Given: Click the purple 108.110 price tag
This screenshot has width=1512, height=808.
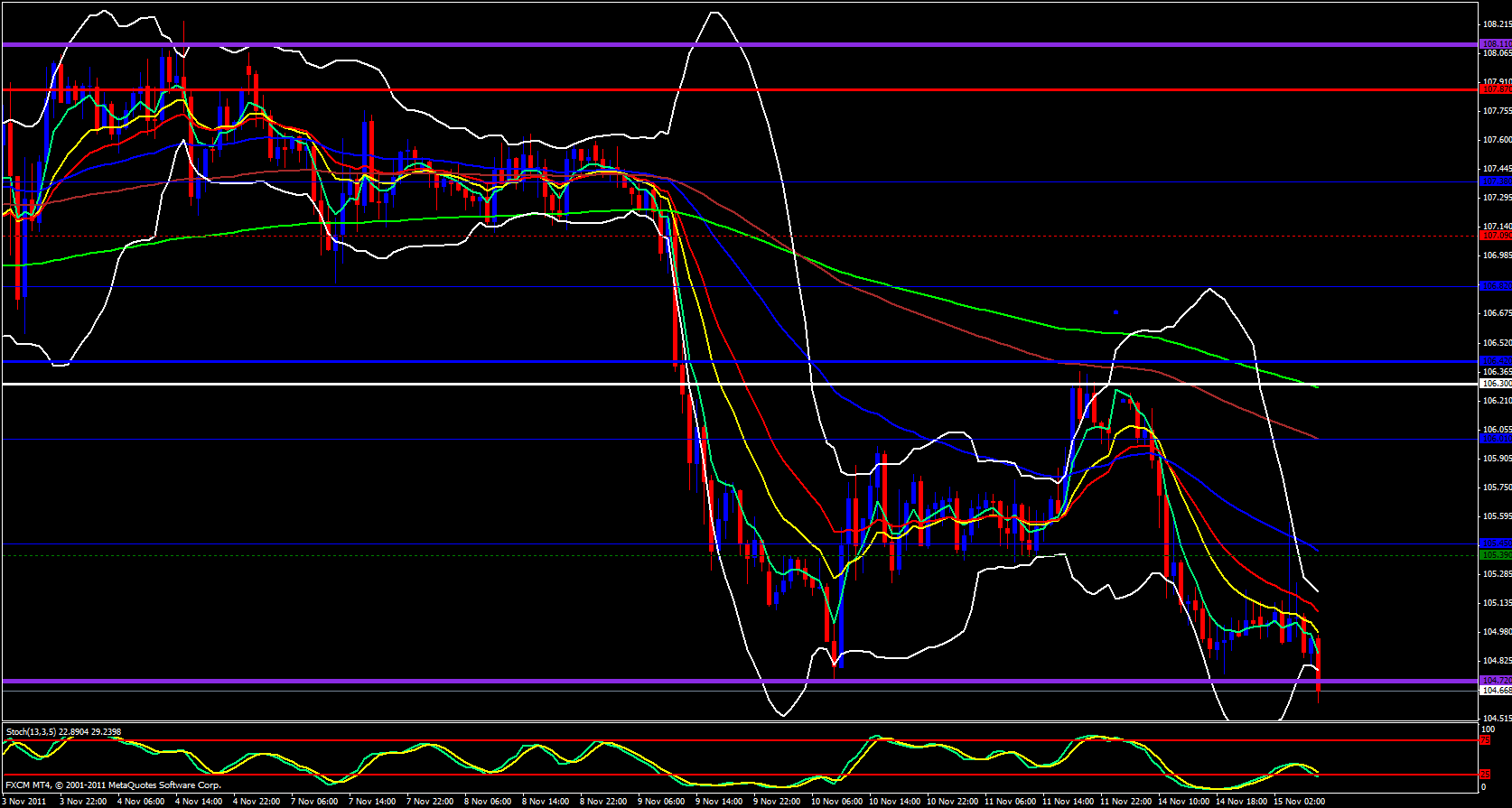Looking at the screenshot, I should click(1496, 43).
